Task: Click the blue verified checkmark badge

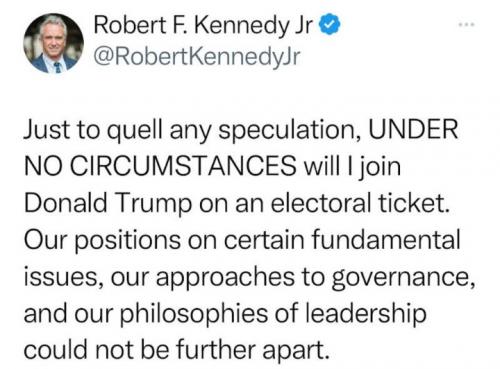Action: 330,25
